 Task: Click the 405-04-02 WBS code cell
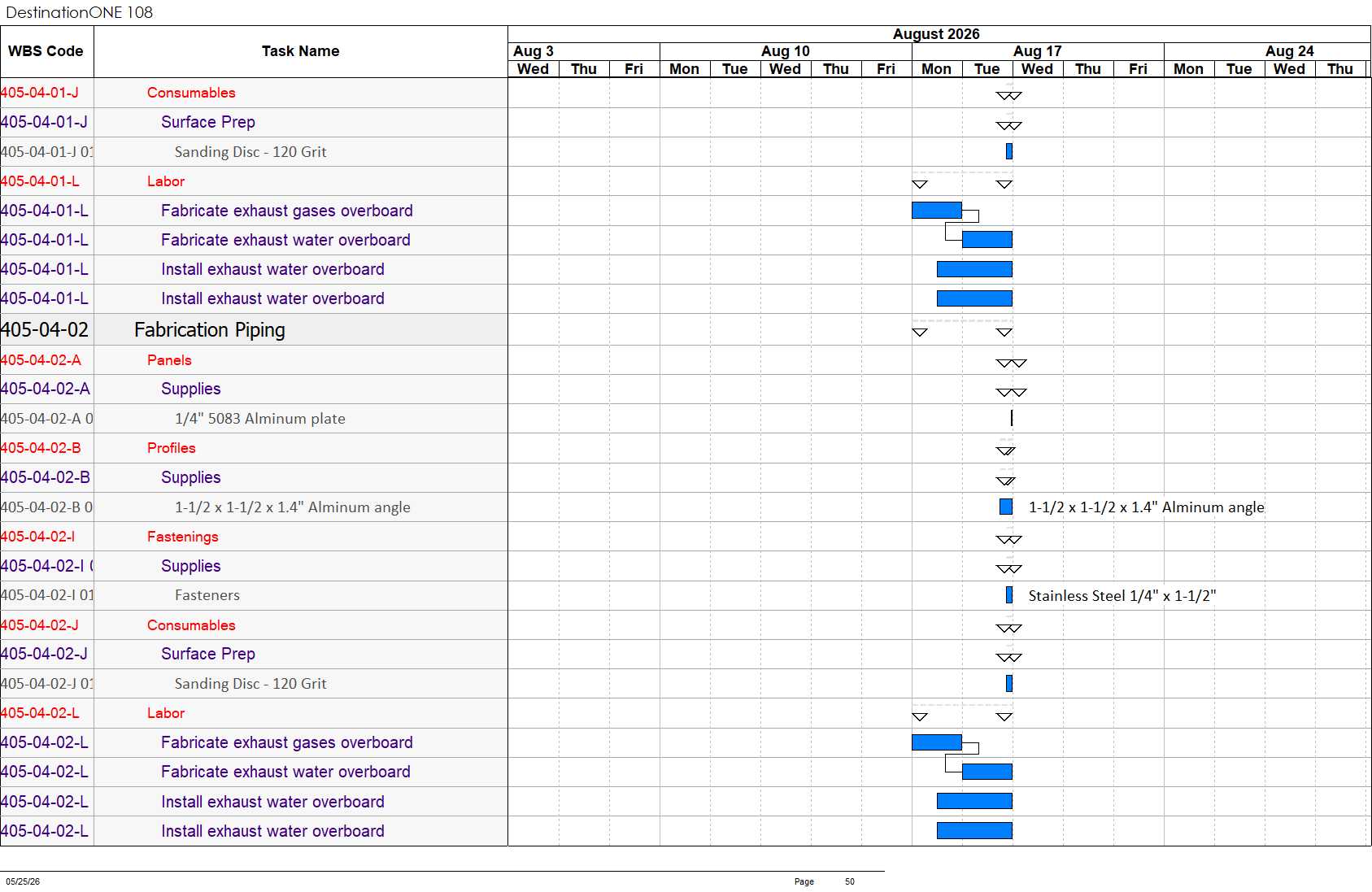[45, 329]
